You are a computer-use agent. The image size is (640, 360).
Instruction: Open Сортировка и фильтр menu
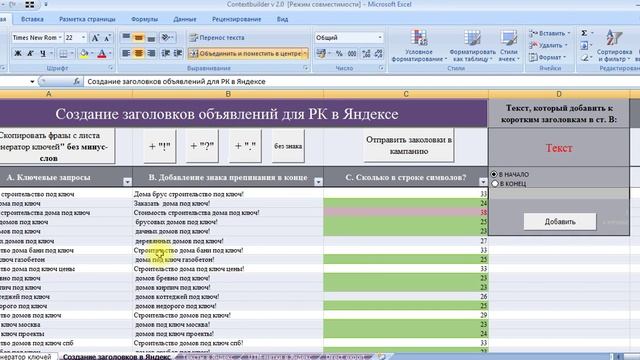pos(614,46)
